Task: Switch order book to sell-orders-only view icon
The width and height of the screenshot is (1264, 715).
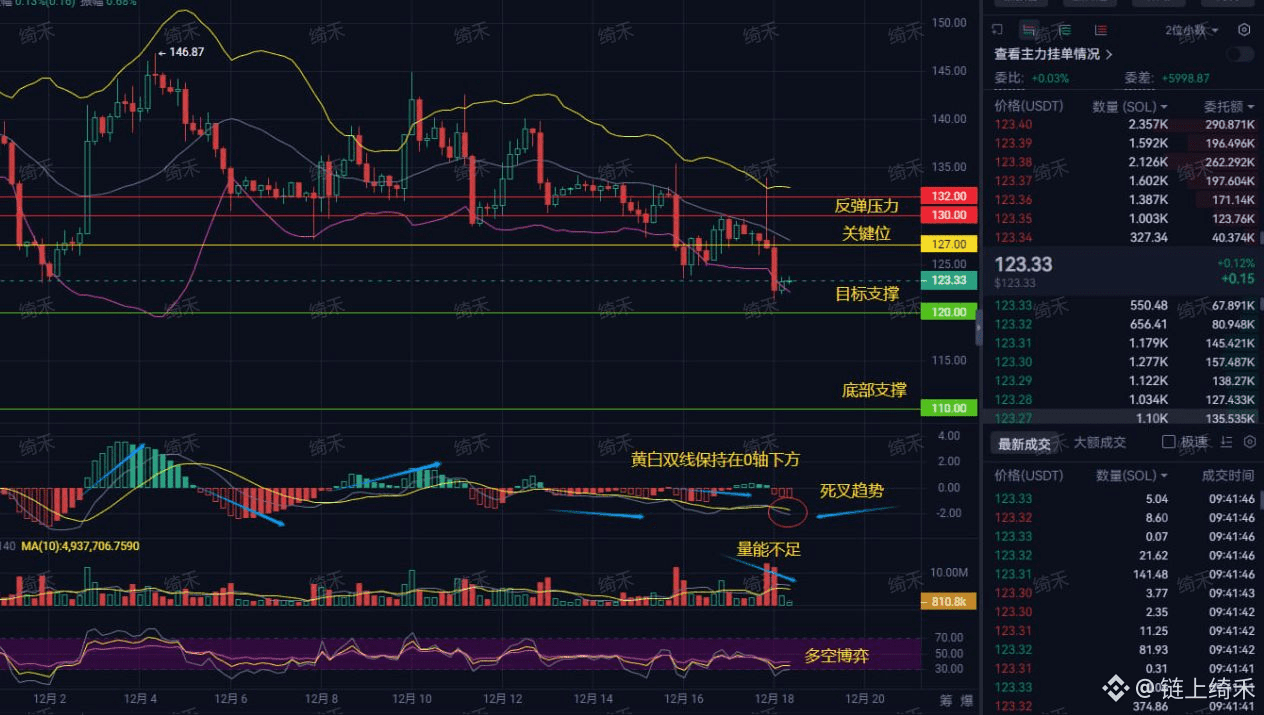Action: (x=1101, y=30)
